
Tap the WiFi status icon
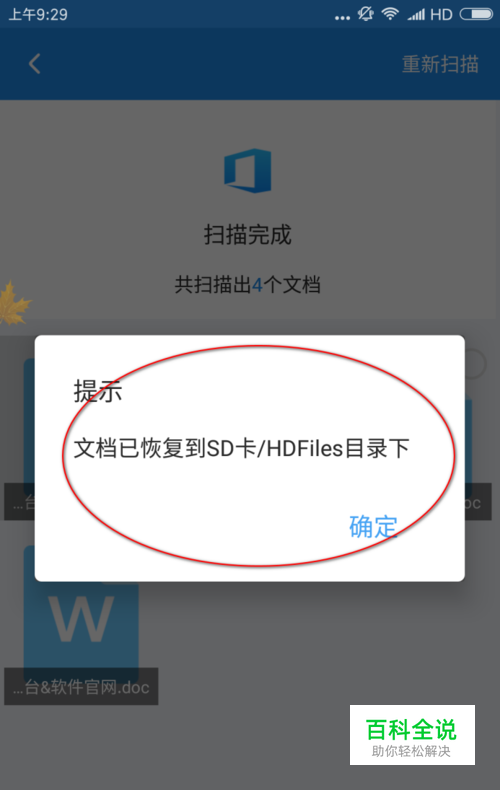(390, 14)
